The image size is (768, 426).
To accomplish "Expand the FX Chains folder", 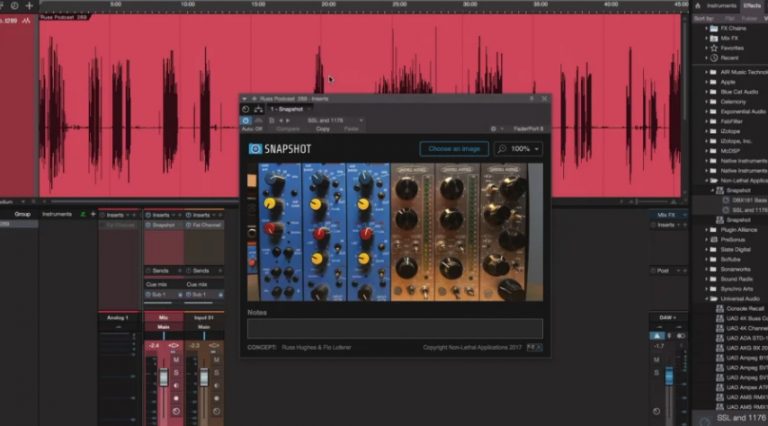I will [707, 28].
